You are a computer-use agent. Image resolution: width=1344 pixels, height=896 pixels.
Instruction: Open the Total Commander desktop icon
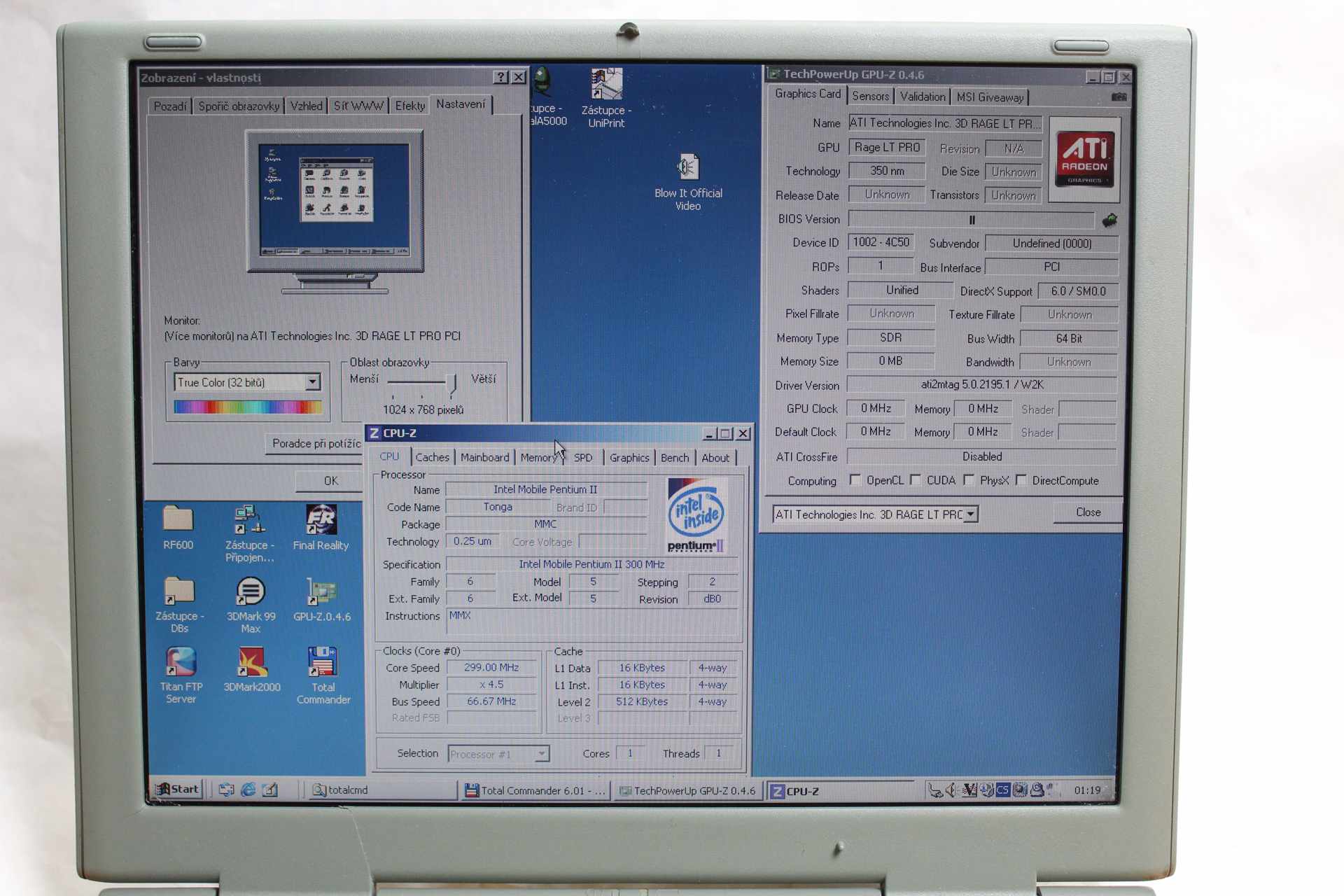pos(322,662)
